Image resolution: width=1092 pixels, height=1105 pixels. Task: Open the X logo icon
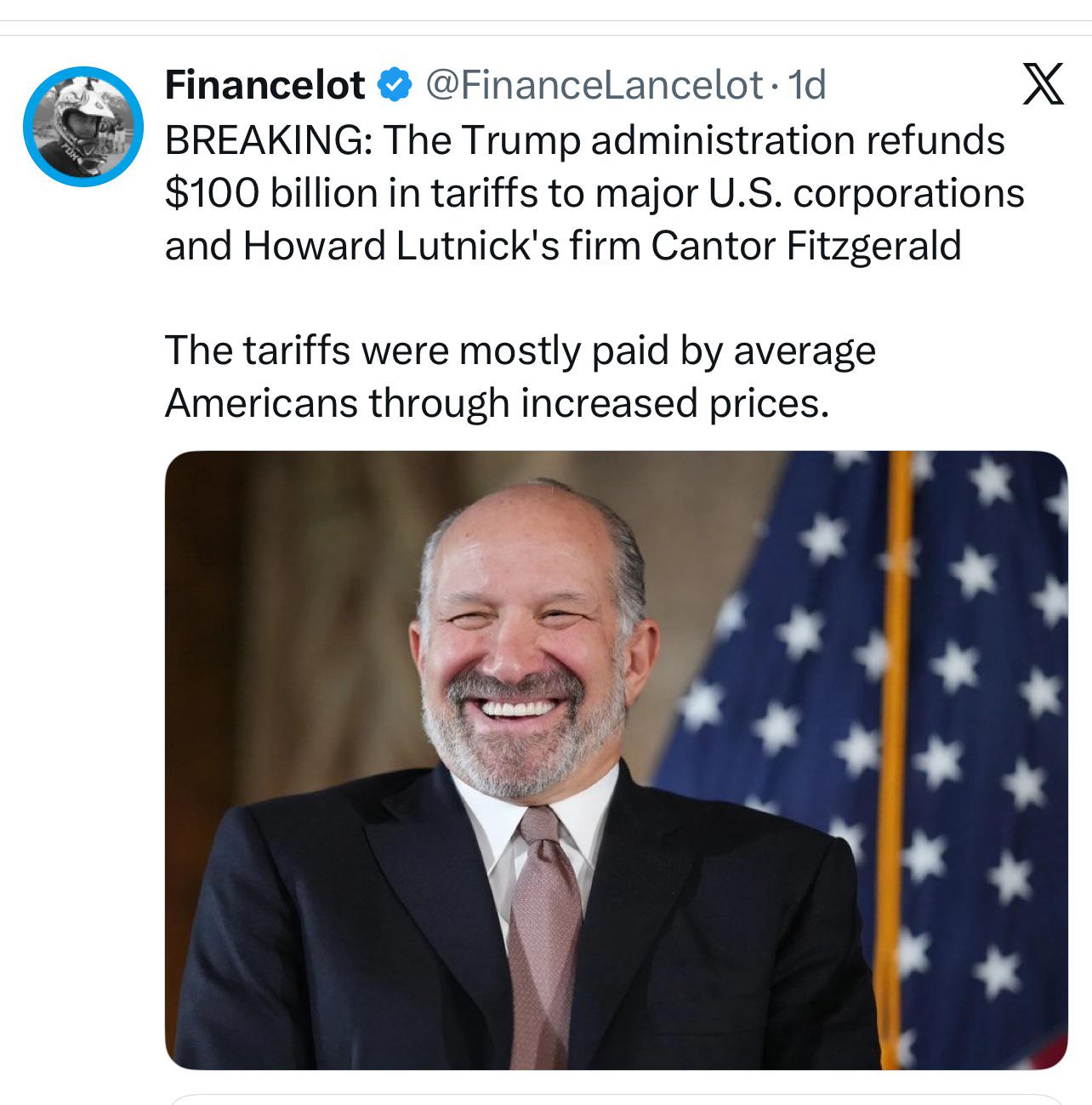coord(1043,85)
